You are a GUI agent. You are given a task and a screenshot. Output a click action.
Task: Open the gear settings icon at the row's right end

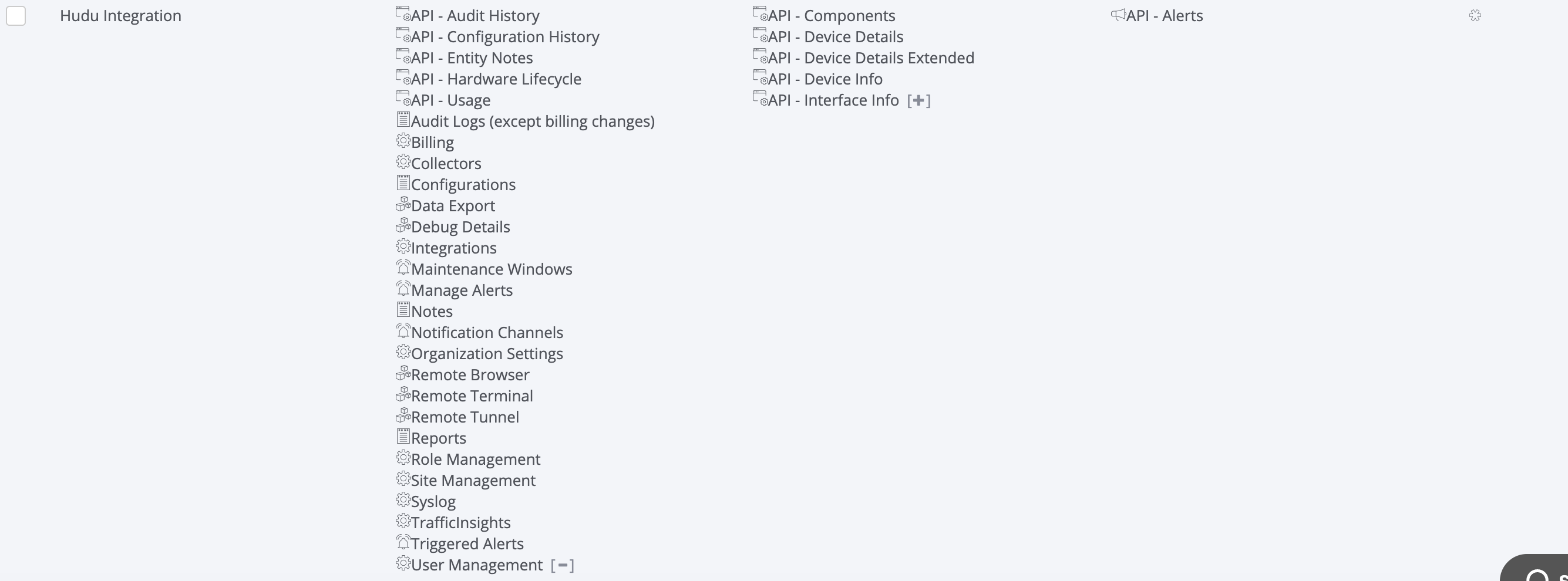click(1475, 15)
